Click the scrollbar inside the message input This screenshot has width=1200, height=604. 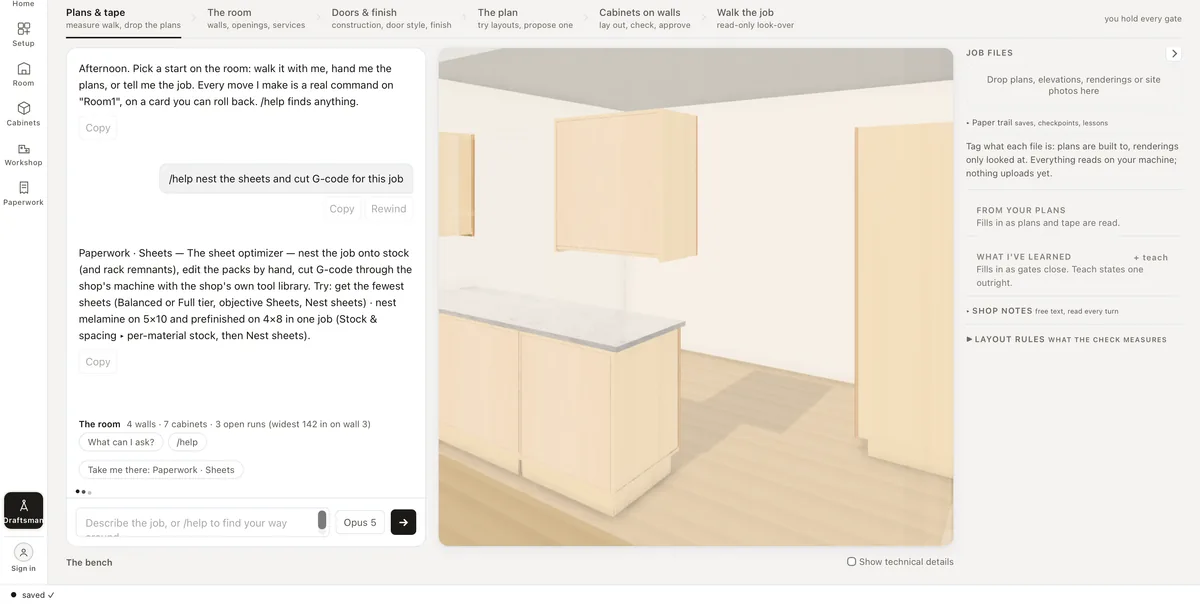[322, 520]
